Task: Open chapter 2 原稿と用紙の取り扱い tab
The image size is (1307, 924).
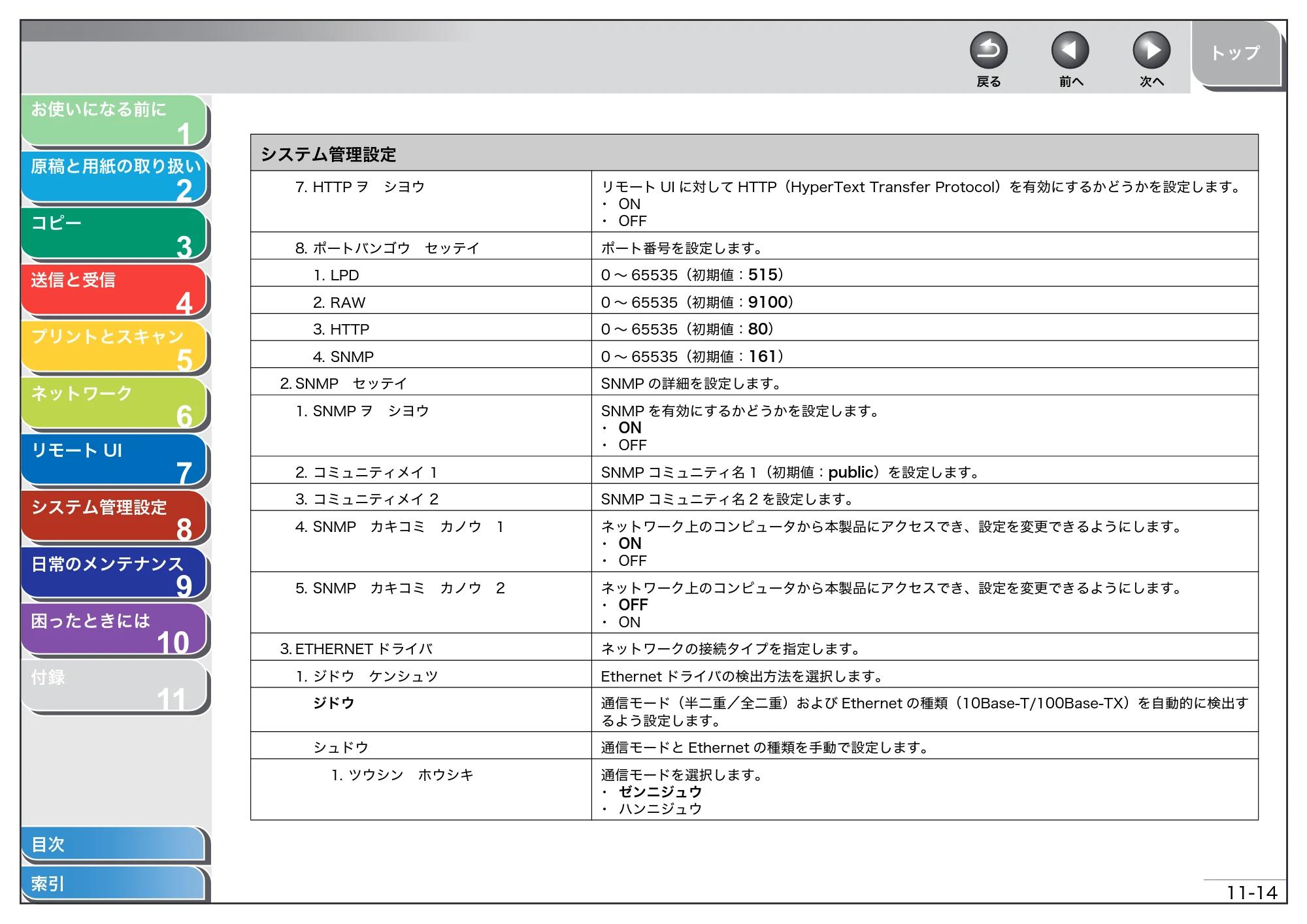Action: point(114,177)
